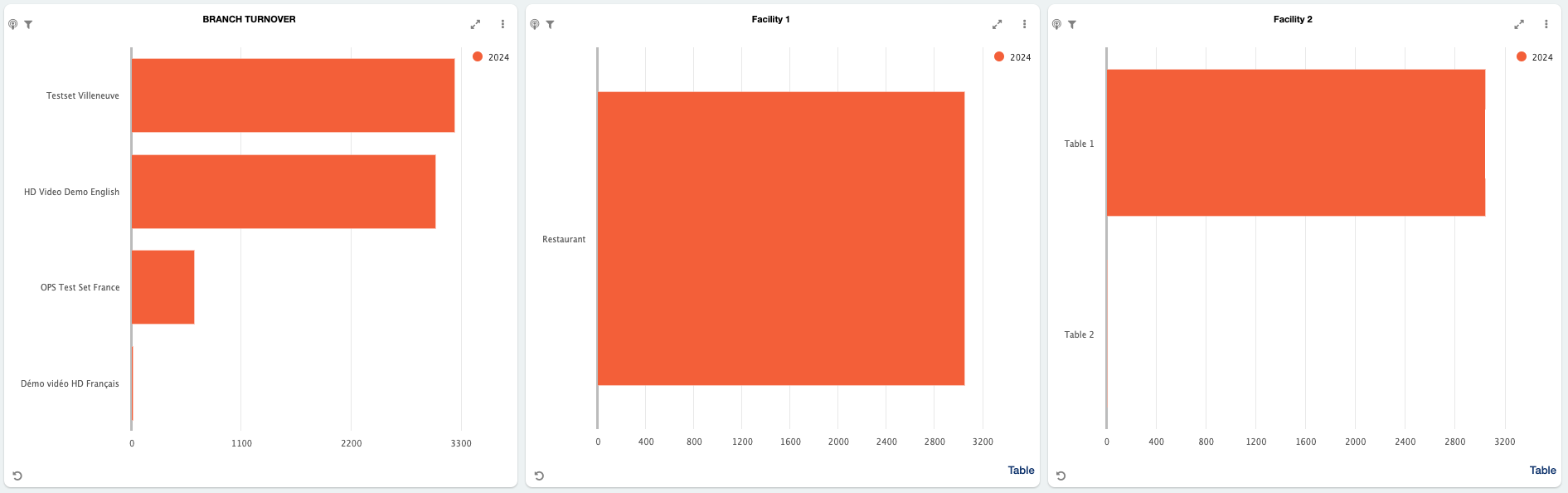The height and width of the screenshot is (493, 1568).
Task: Open the three-dot menu of Facility 2
Action: (1546, 24)
